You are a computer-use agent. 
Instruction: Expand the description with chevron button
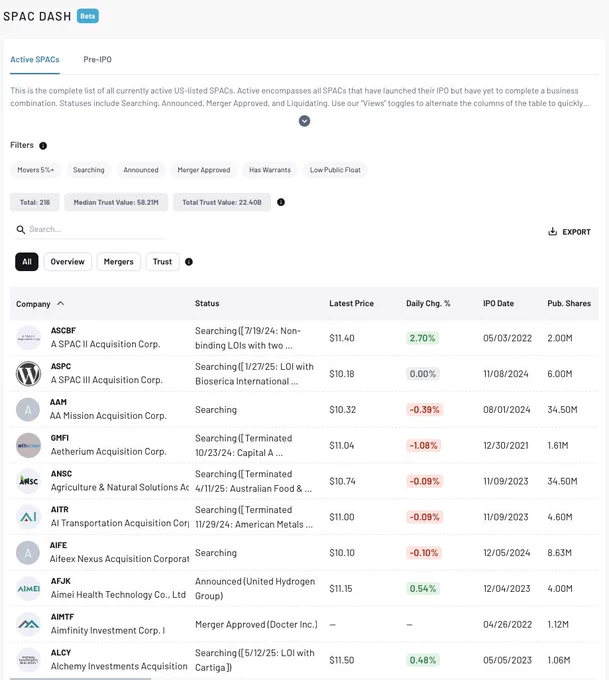point(304,121)
